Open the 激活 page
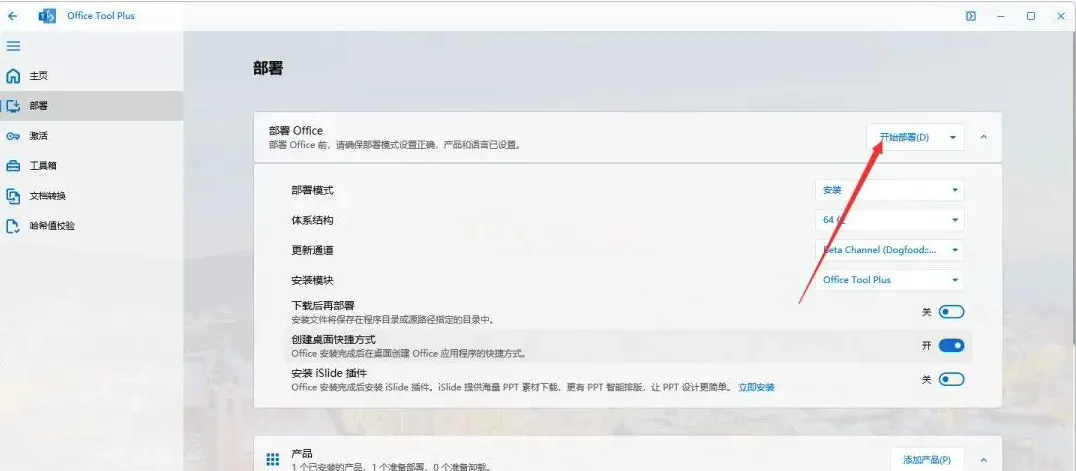The width and height of the screenshot is (1076, 471). click(92, 136)
